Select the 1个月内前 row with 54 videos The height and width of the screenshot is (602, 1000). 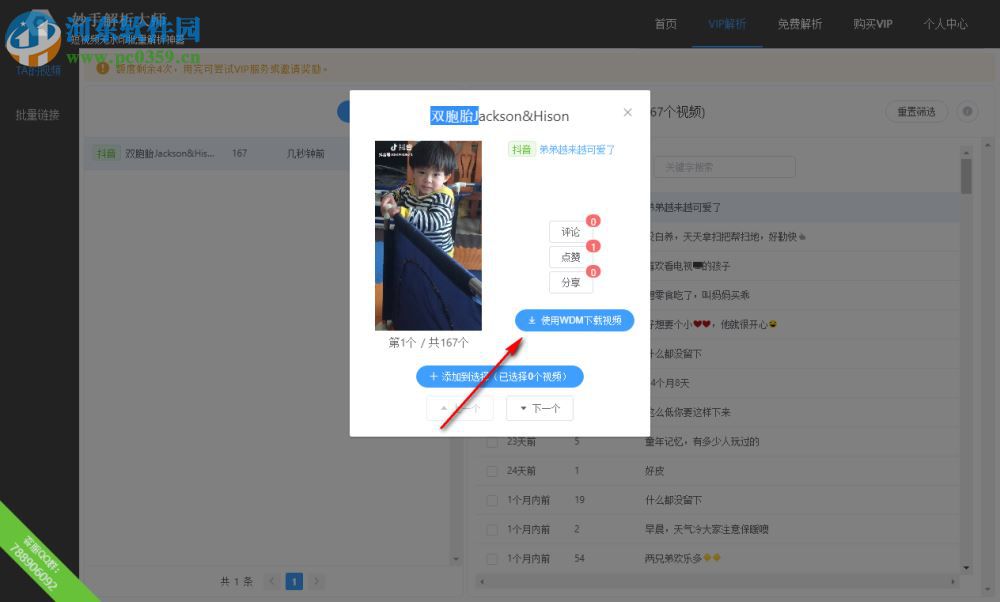491,558
